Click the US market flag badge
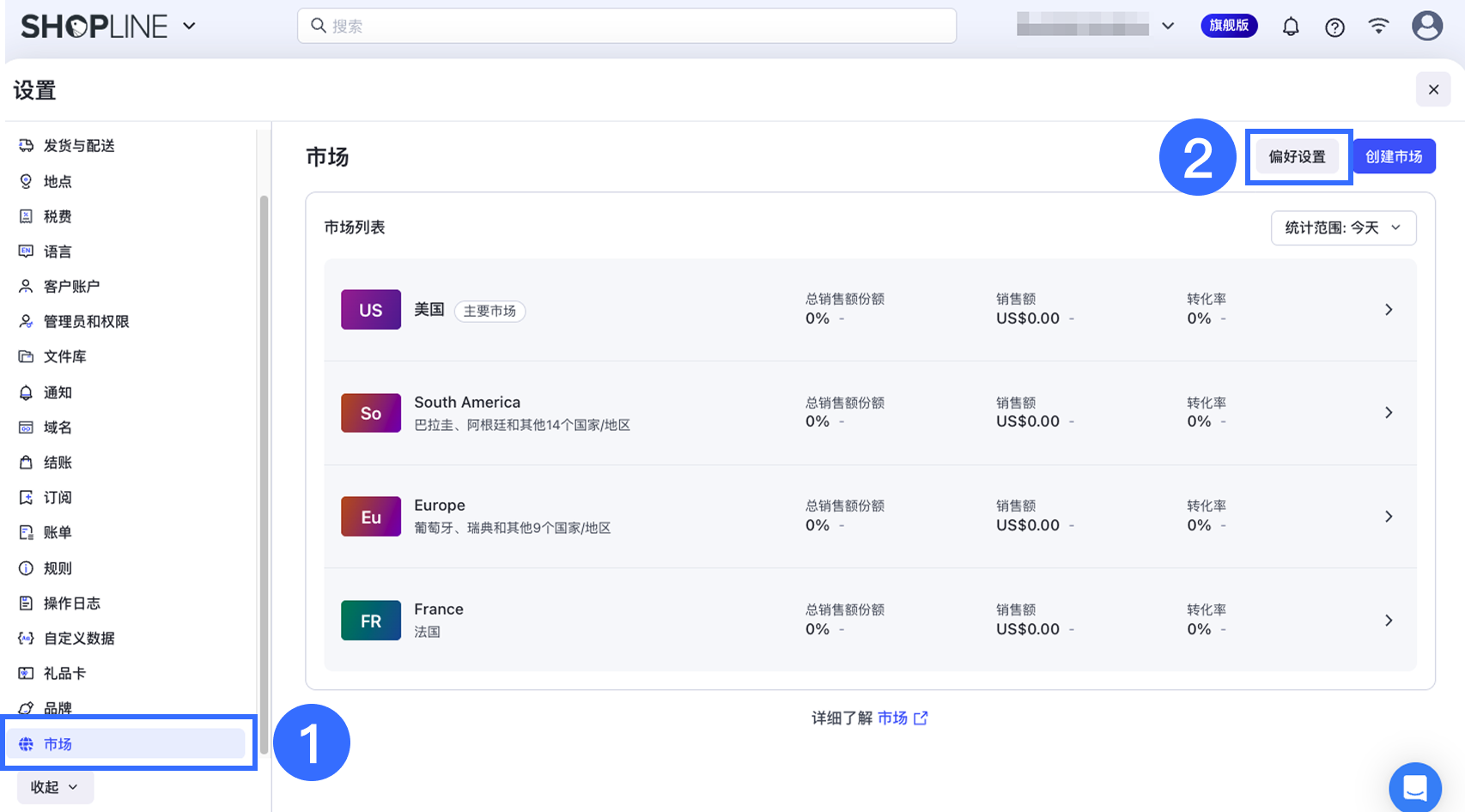 [x=370, y=310]
